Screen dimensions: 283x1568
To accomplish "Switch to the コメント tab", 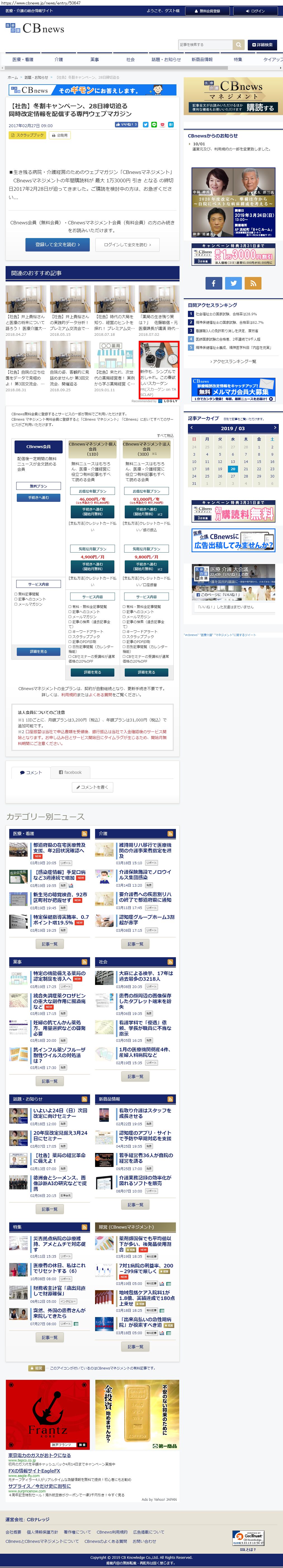I will [x=30, y=772].
